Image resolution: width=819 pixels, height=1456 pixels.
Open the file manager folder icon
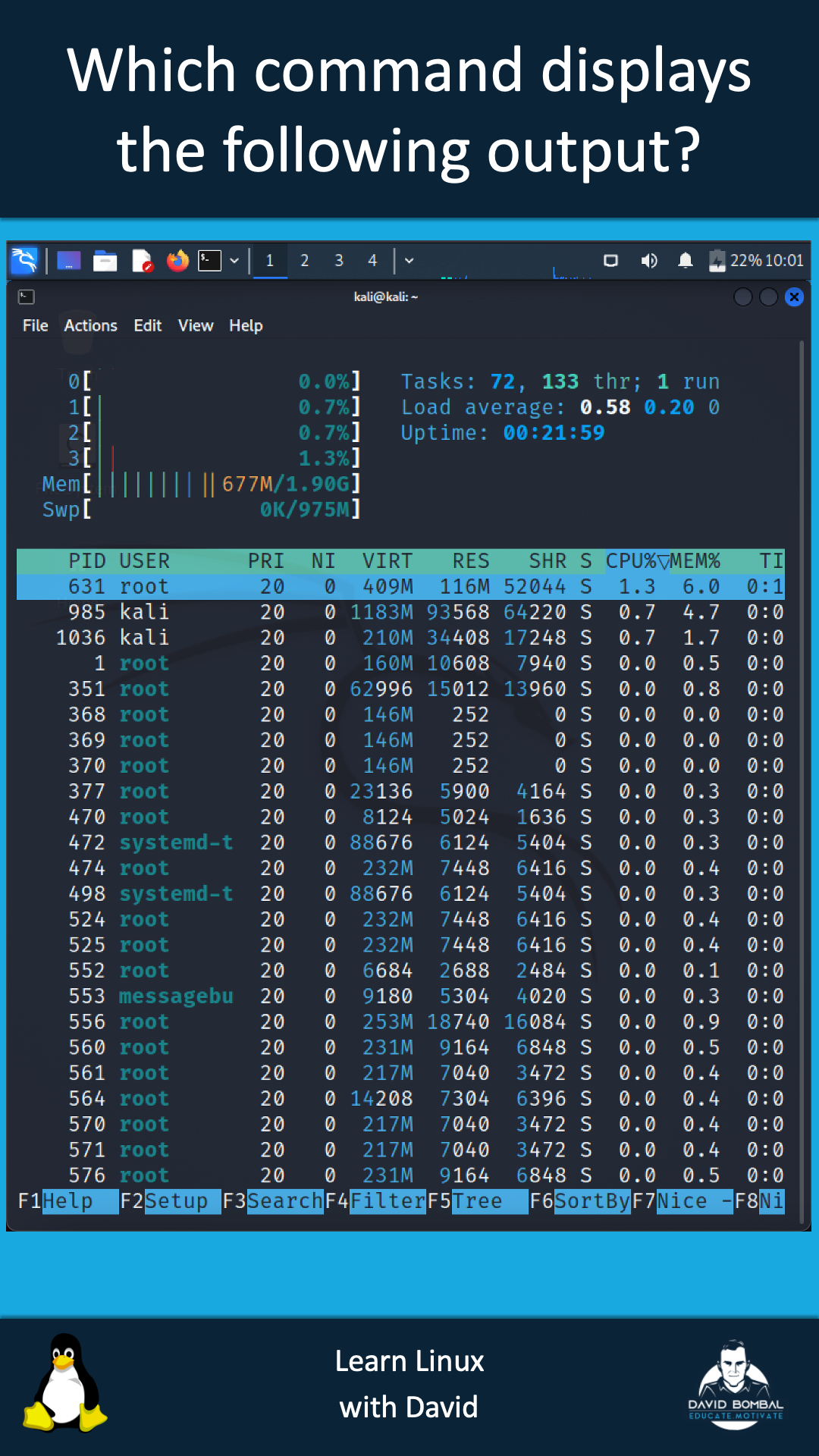(x=105, y=261)
